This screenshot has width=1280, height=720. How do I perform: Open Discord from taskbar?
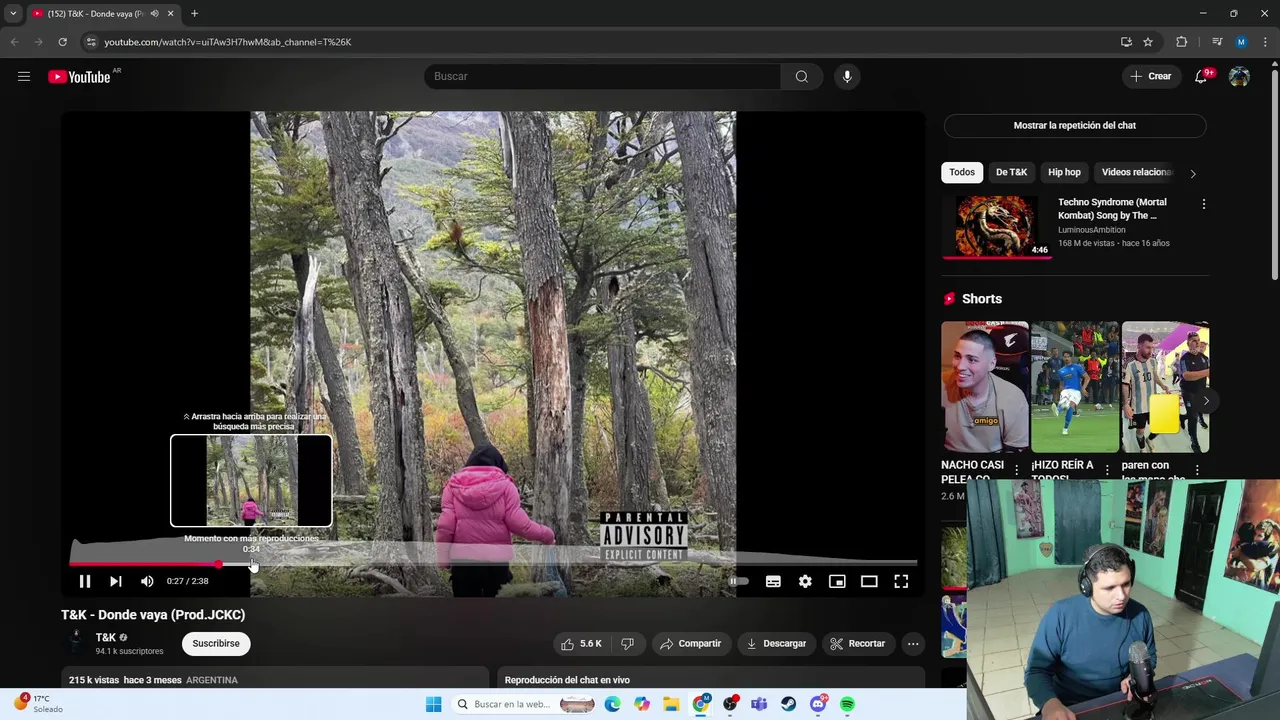(818, 704)
